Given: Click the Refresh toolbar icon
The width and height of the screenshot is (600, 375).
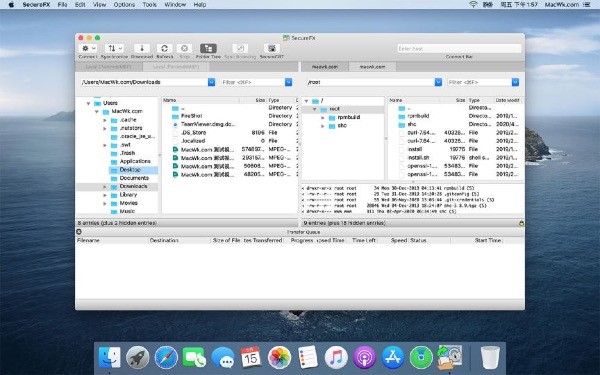Looking at the screenshot, I should tap(165, 49).
